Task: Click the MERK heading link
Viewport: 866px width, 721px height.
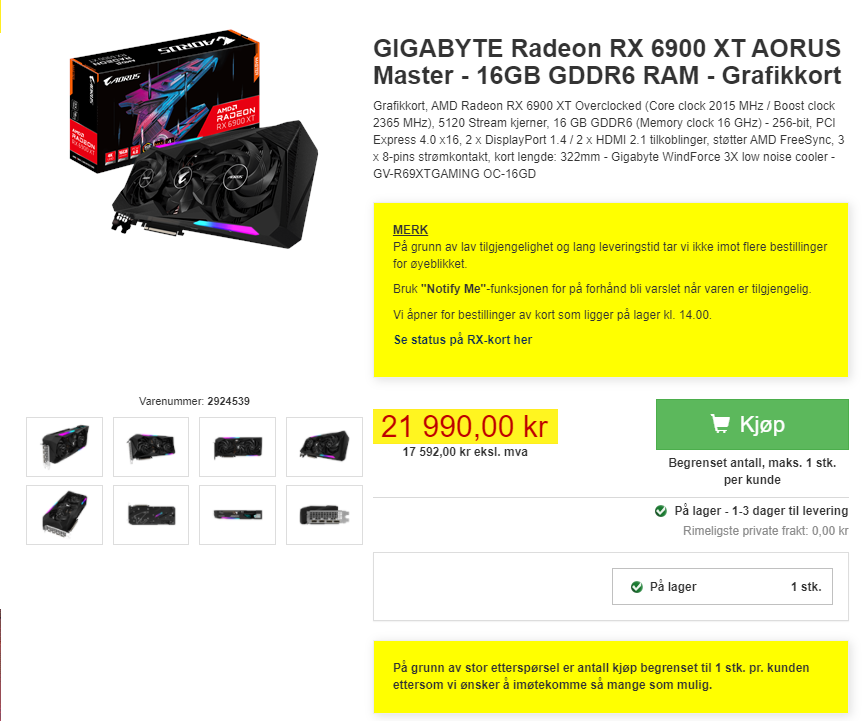Action: [x=410, y=230]
